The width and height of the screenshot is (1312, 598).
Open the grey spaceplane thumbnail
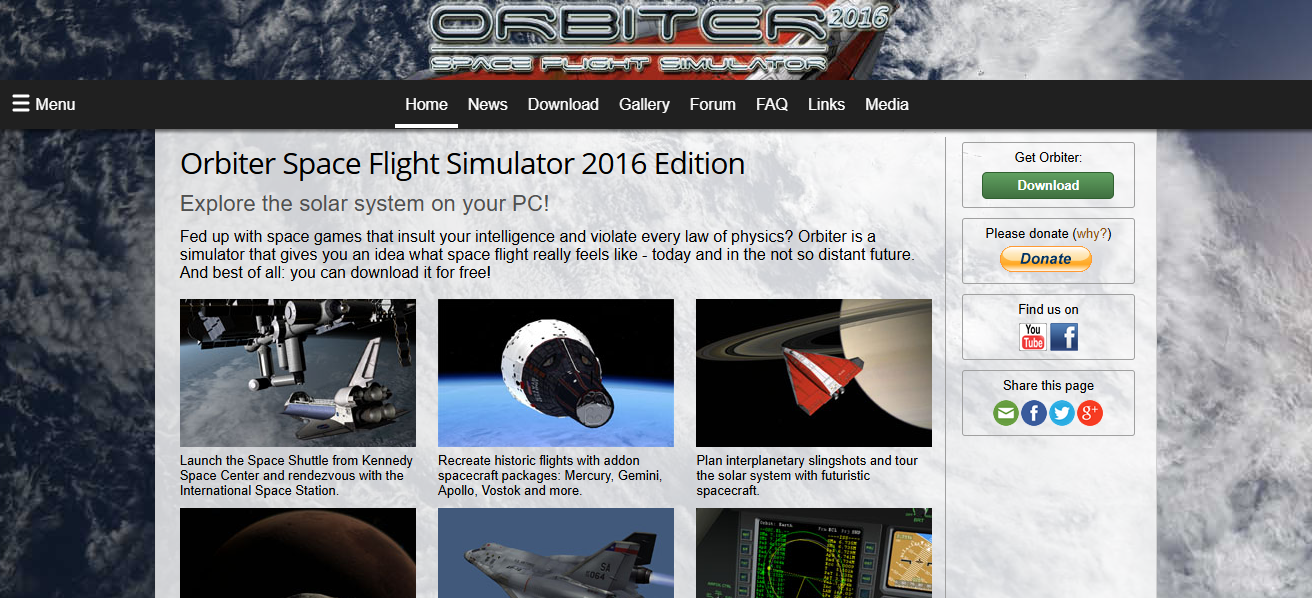point(556,553)
